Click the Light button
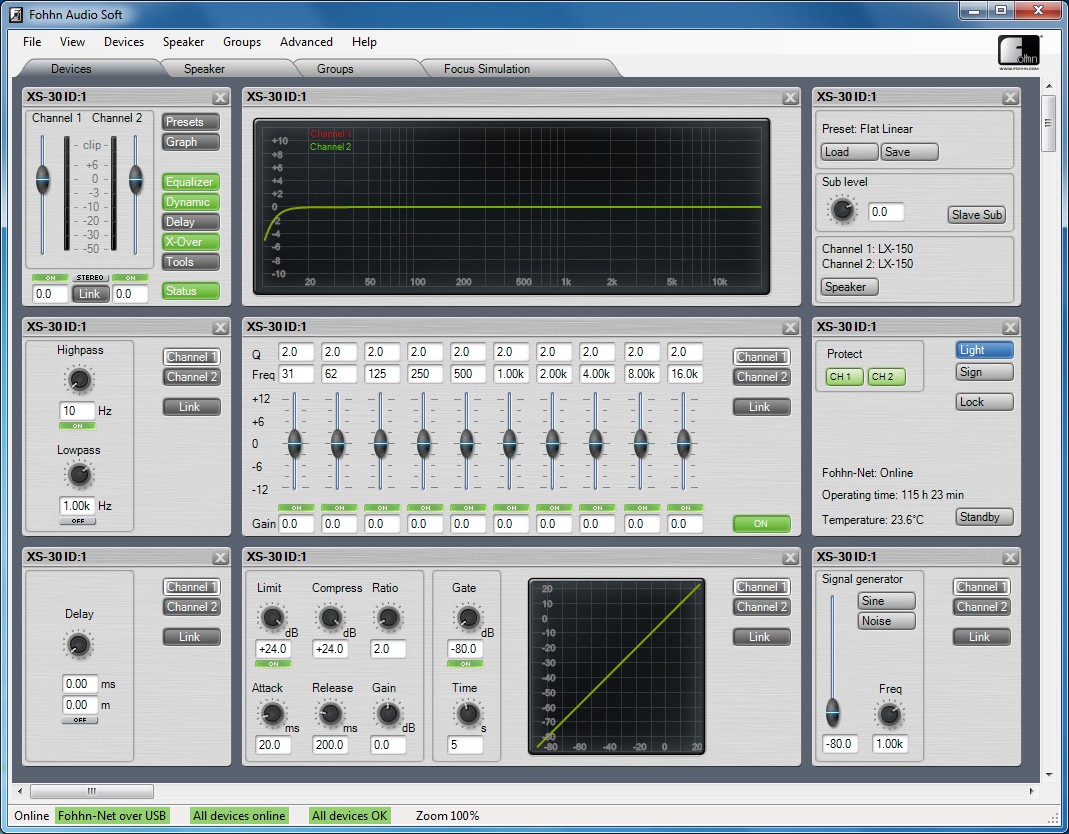The height and width of the screenshot is (834, 1069). pos(984,350)
